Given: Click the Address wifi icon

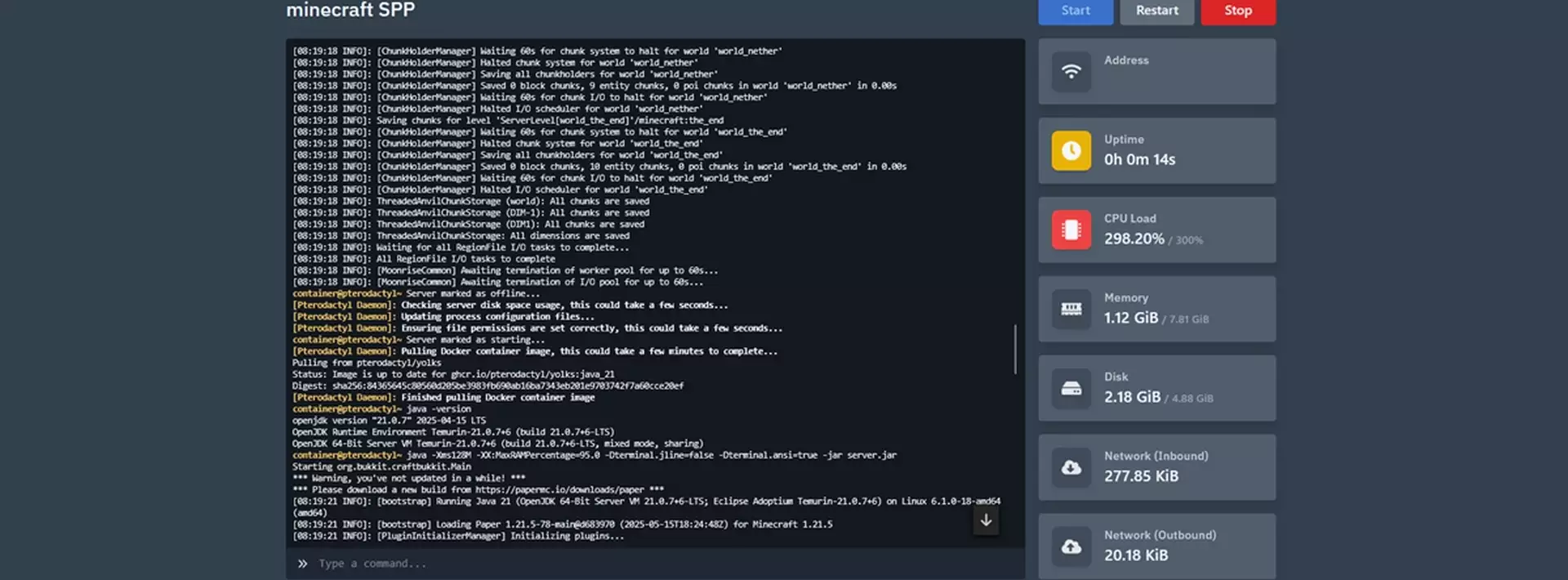Looking at the screenshot, I should point(1071,71).
